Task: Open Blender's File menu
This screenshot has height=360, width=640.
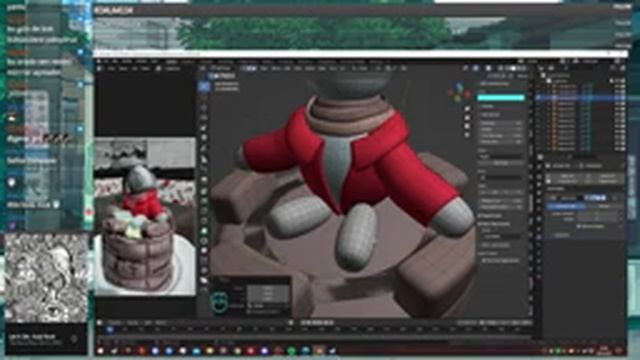Action: point(106,61)
